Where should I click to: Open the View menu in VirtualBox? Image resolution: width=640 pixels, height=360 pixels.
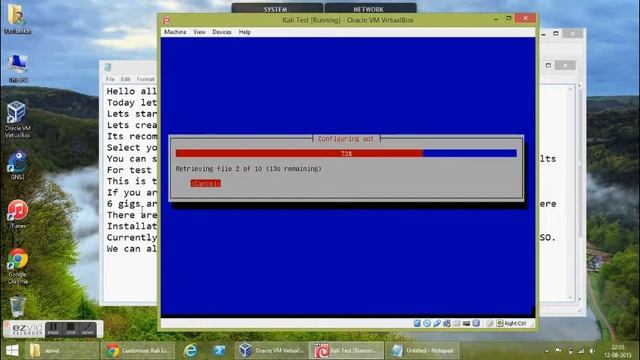pos(199,32)
